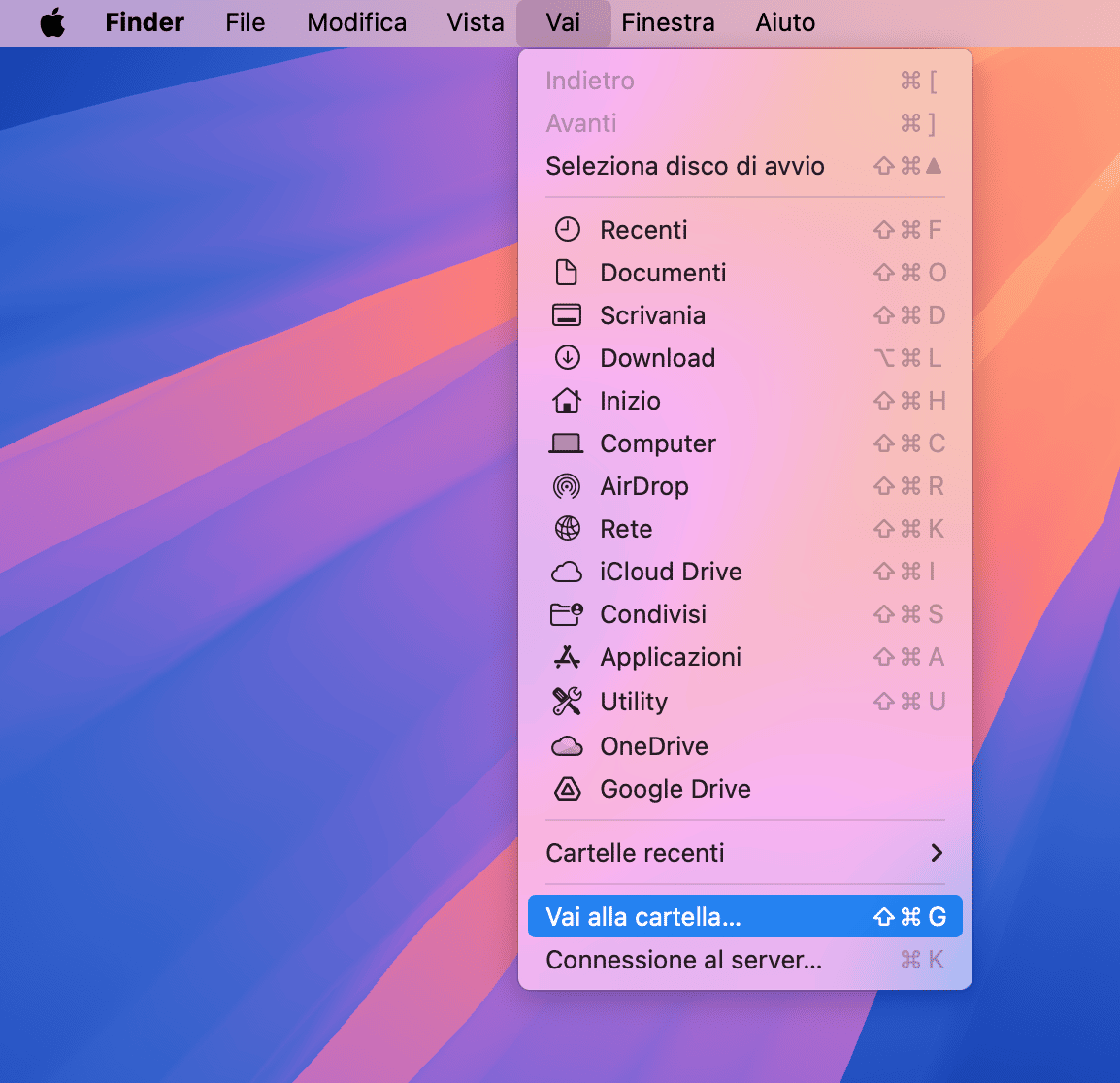The width and height of the screenshot is (1120, 1083).
Task: Click the Scrivania desktop icon
Action: pyautogui.click(x=567, y=315)
